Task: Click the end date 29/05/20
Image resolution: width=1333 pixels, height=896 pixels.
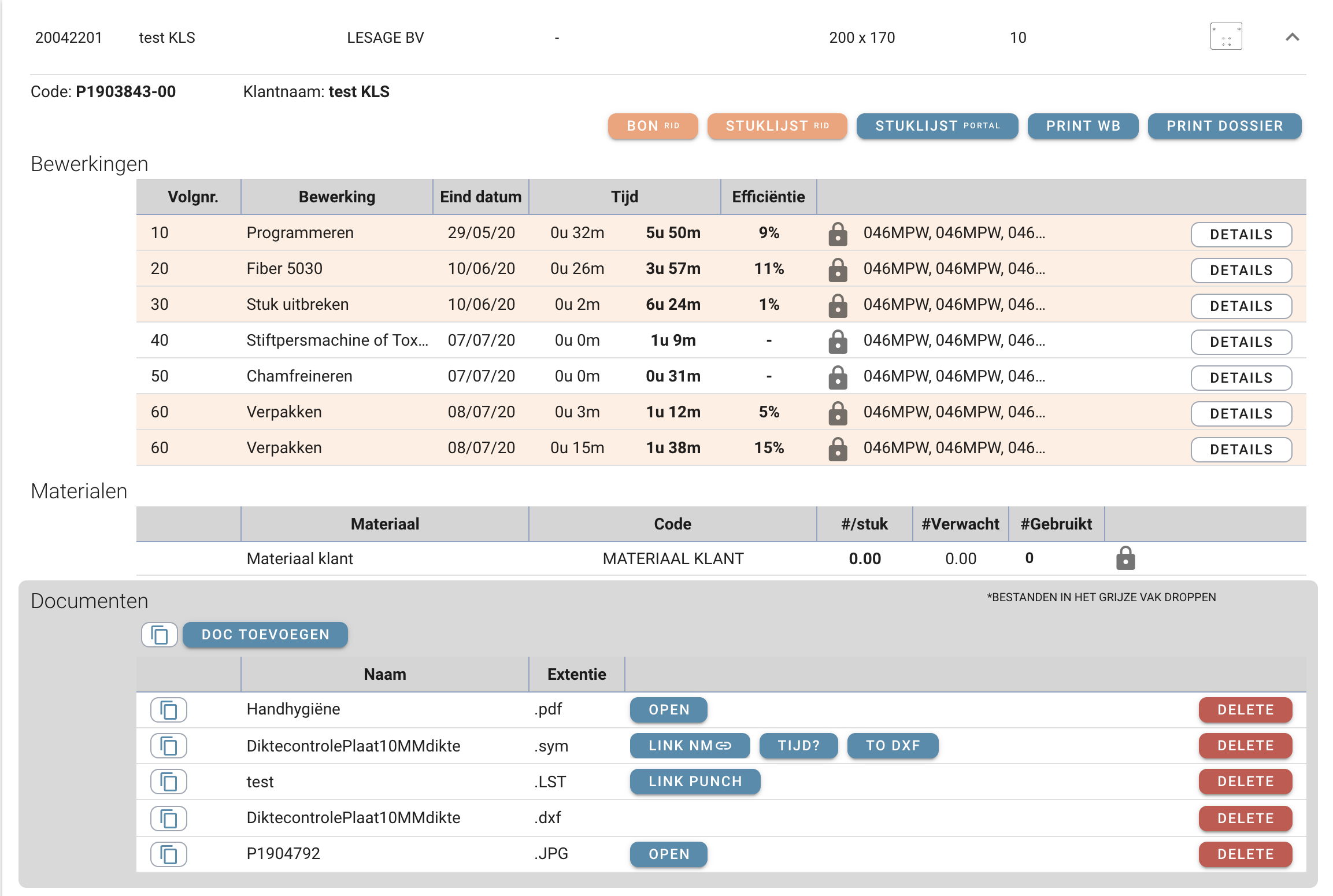Action: [x=482, y=233]
